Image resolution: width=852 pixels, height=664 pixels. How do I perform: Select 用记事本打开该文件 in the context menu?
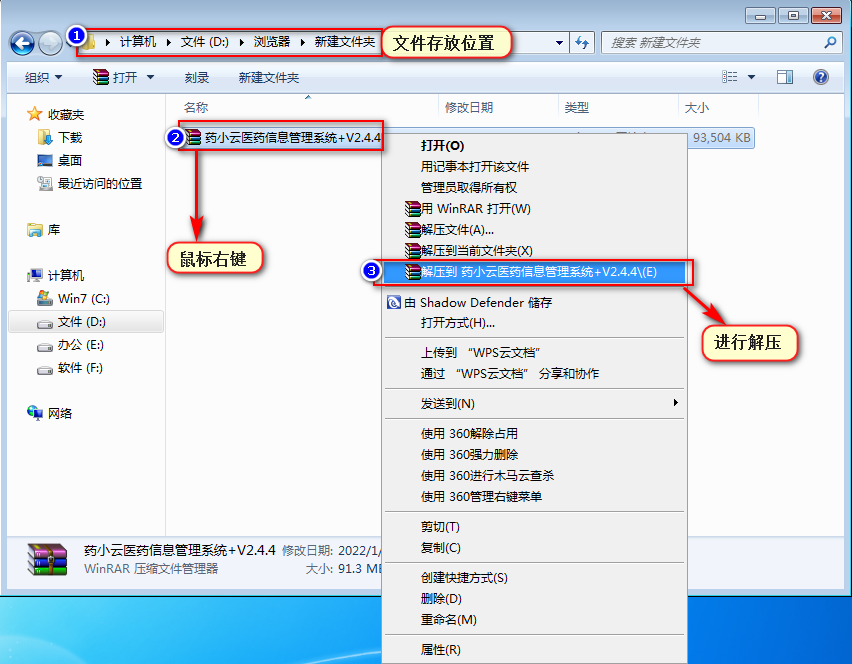(474, 166)
